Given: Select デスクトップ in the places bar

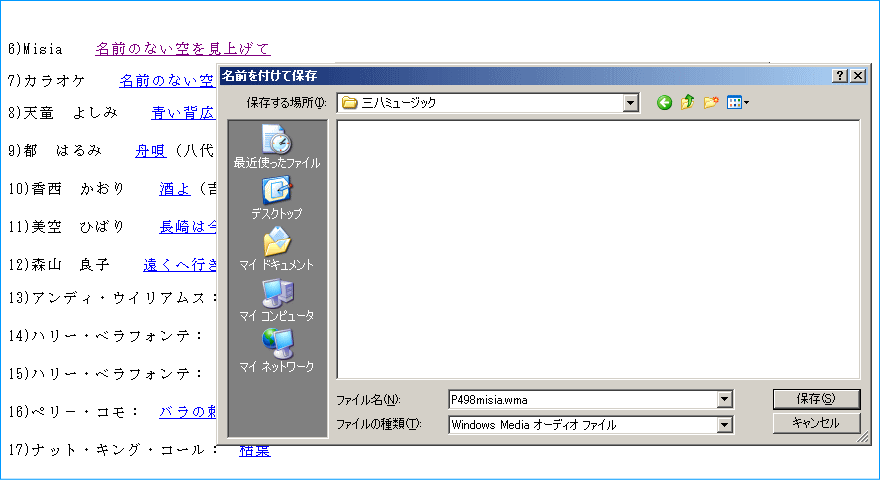Looking at the screenshot, I should (277, 197).
